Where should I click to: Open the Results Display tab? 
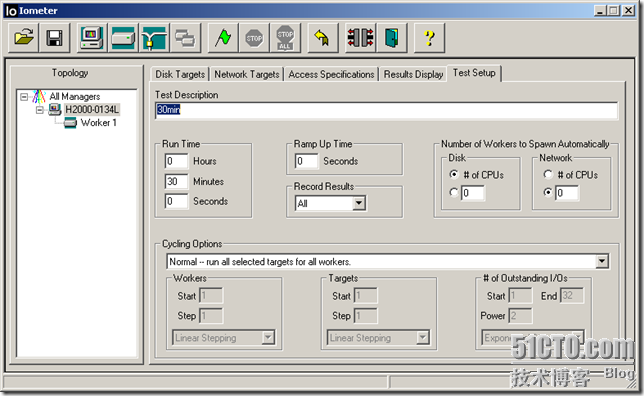pyautogui.click(x=413, y=74)
